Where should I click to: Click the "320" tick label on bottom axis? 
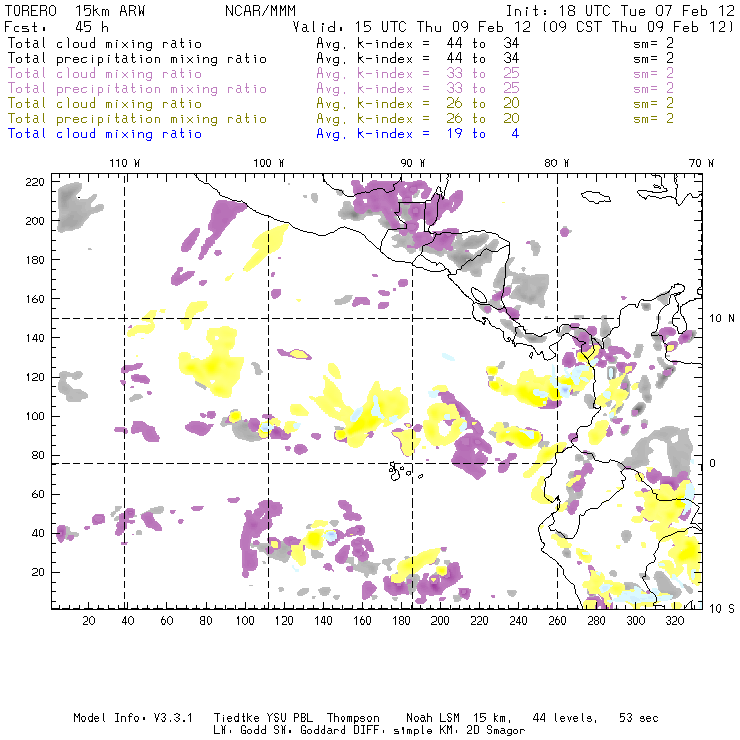click(674, 621)
